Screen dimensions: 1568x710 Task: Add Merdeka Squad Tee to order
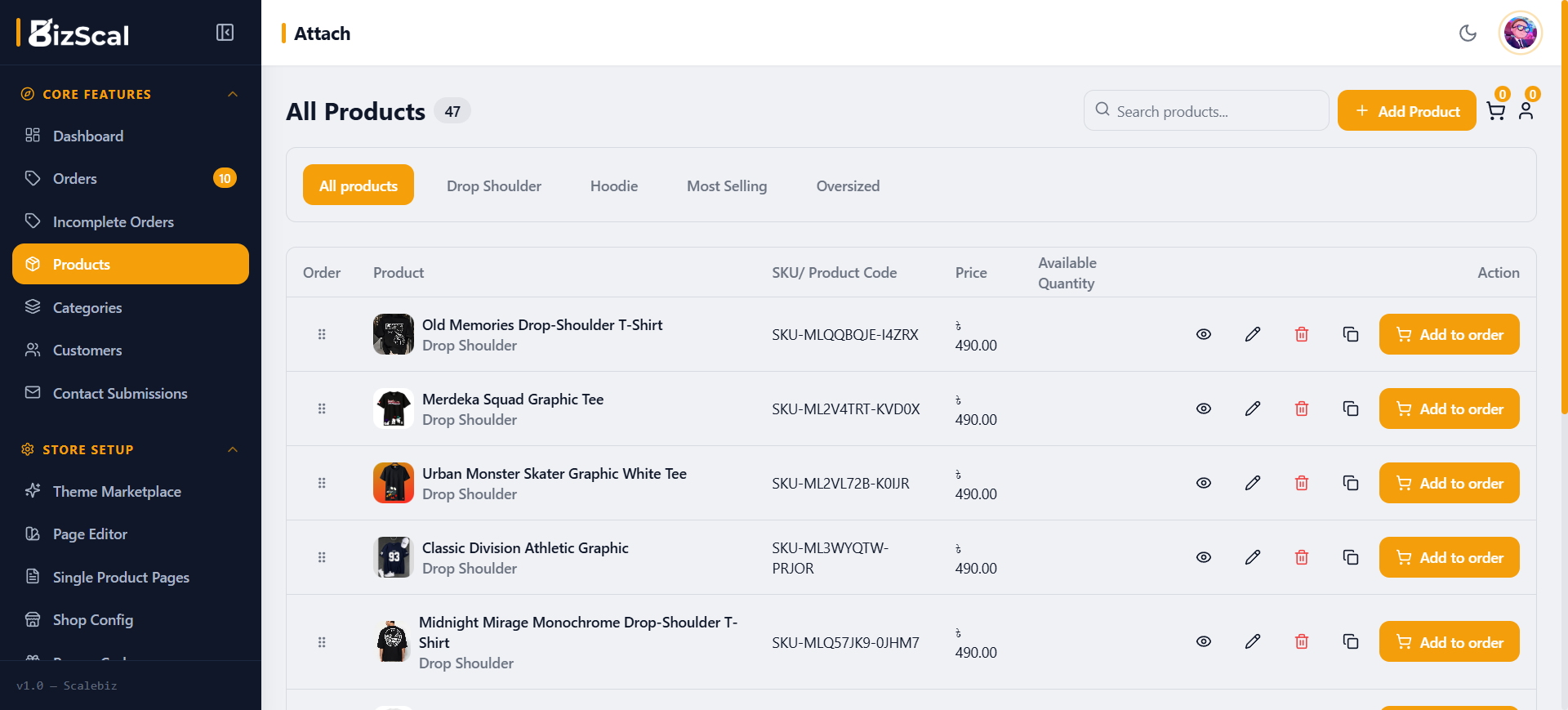[1449, 409]
